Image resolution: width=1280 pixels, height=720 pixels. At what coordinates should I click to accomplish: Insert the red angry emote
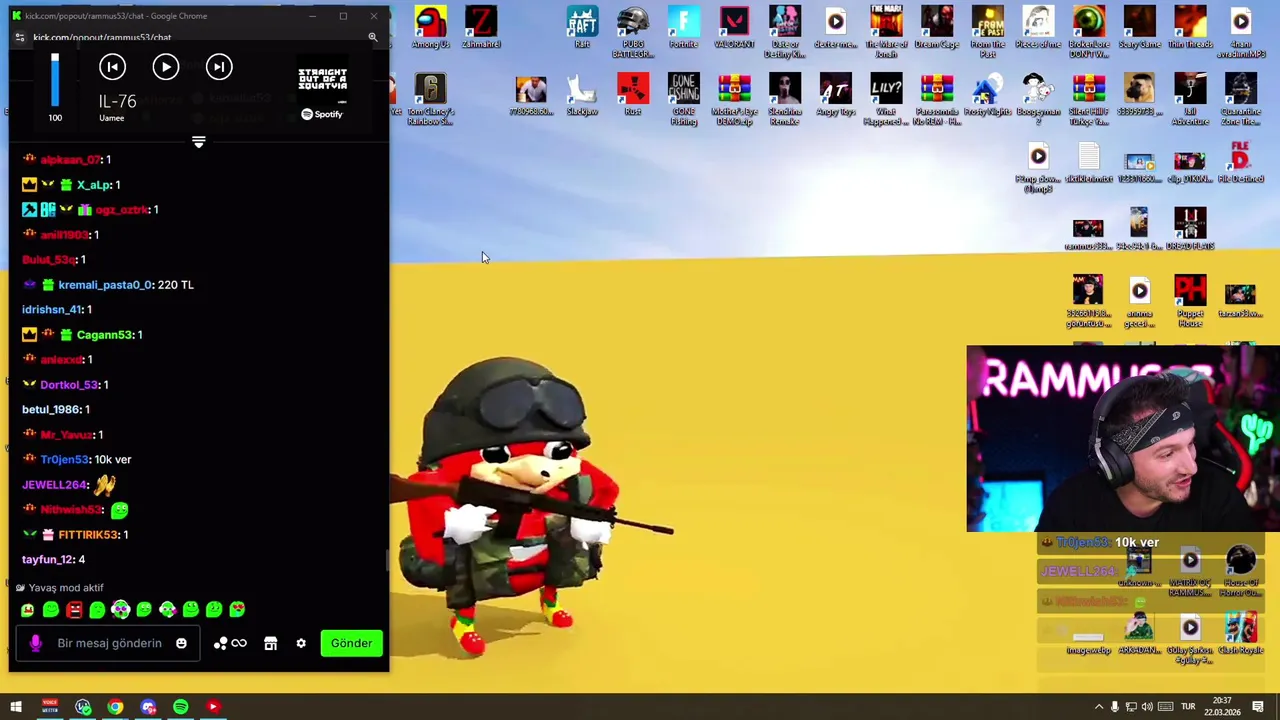(x=74, y=610)
